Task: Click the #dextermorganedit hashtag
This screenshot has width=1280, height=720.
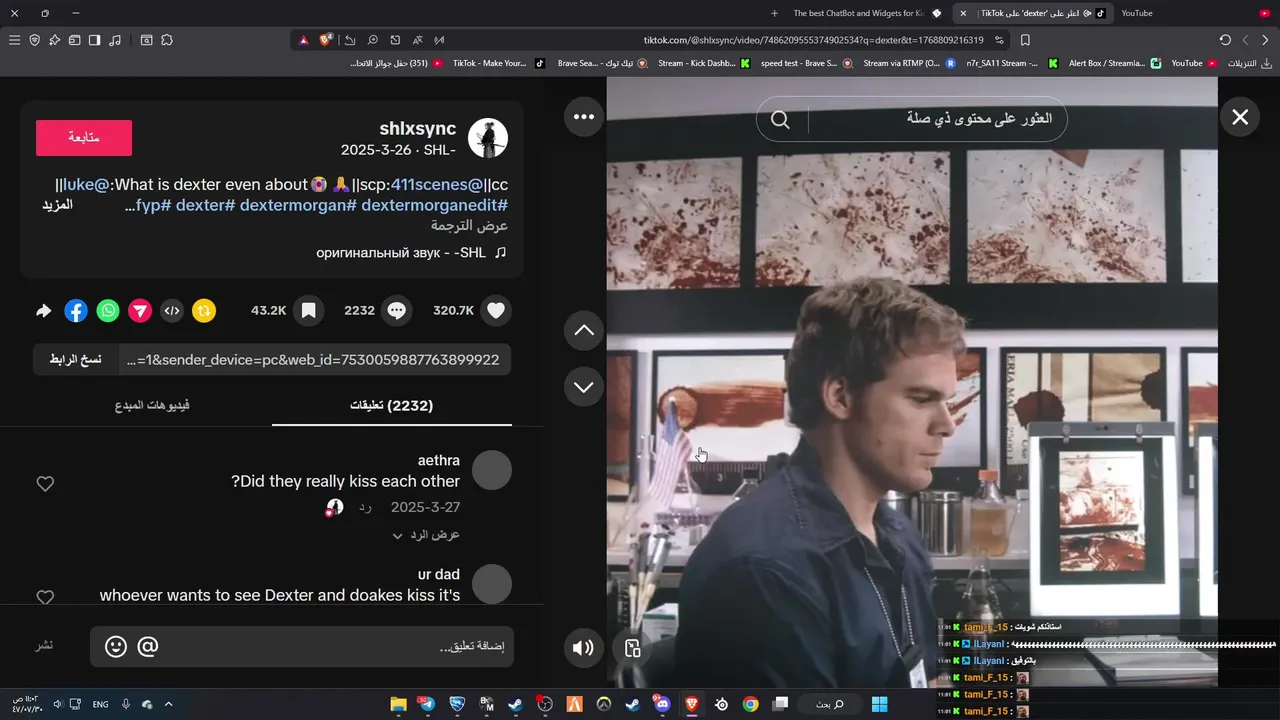Action: (x=434, y=205)
